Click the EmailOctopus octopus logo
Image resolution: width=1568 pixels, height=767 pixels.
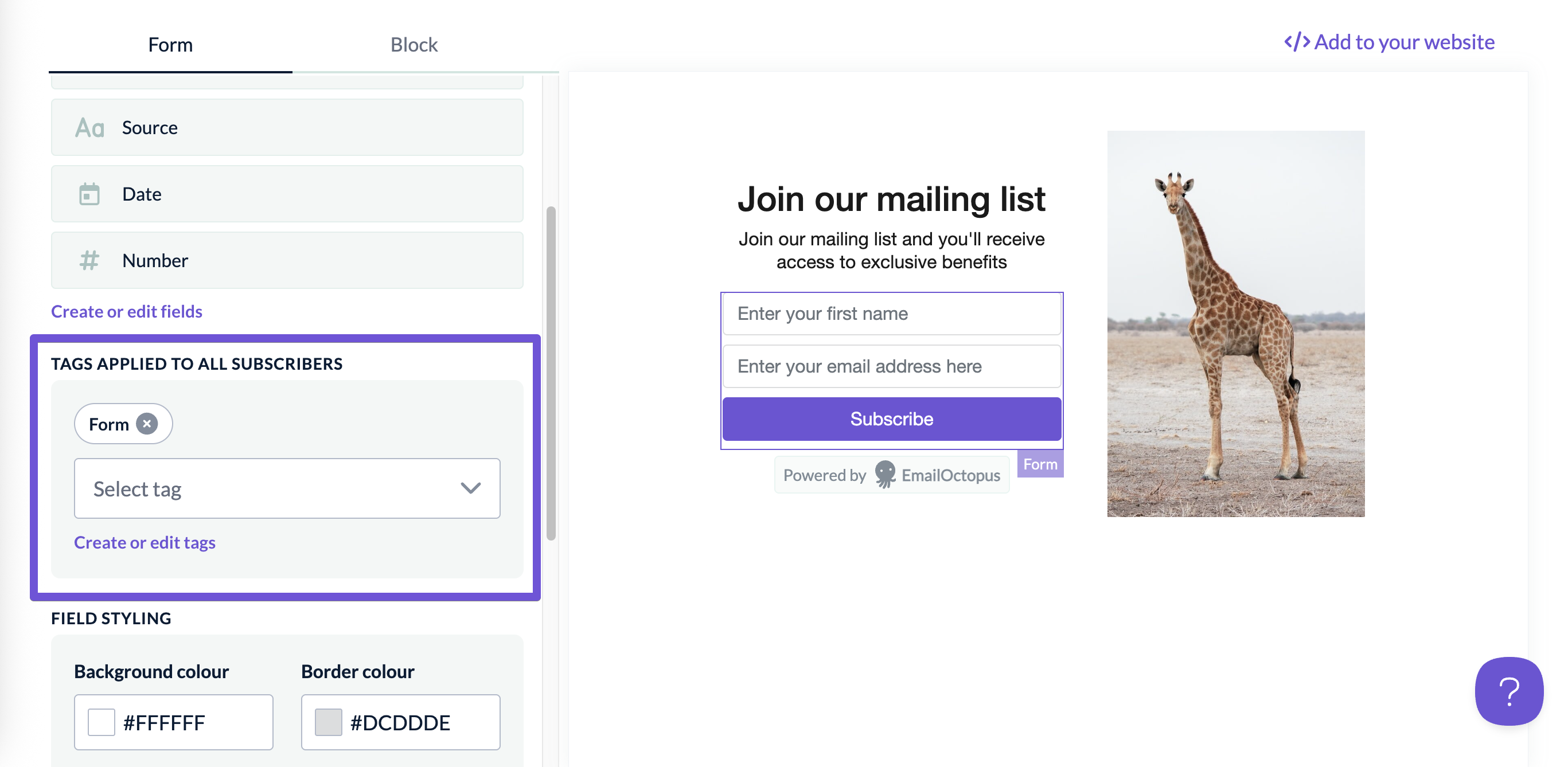[x=885, y=475]
